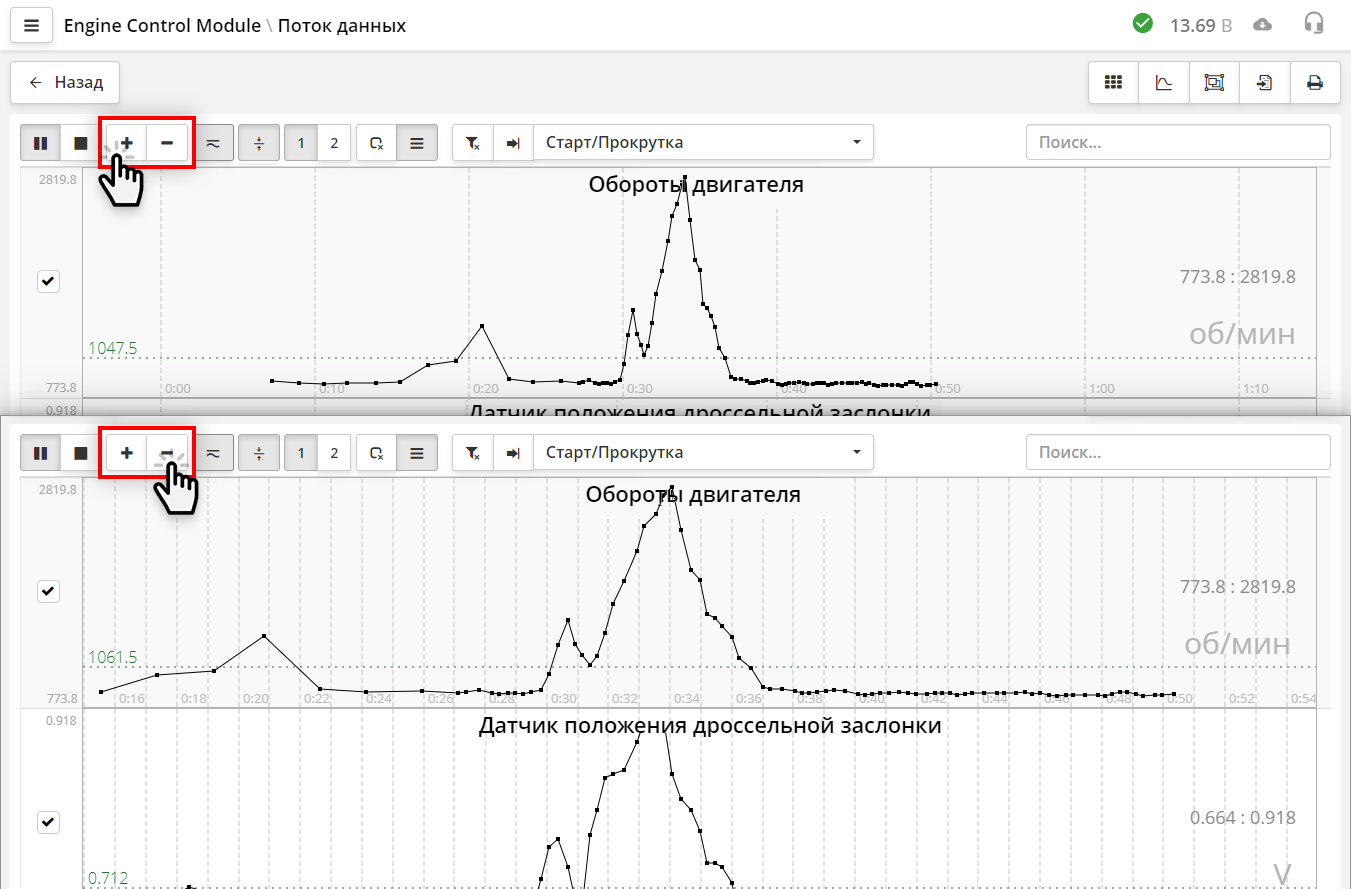Screen dimensions: 1351x889
Task: Open the line chart view
Action: tap(1164, 83)
